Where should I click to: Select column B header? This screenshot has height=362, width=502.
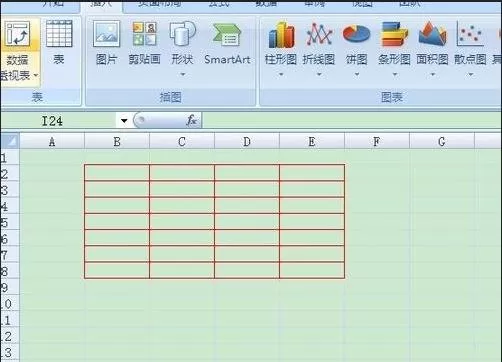[x=117, y=142]
